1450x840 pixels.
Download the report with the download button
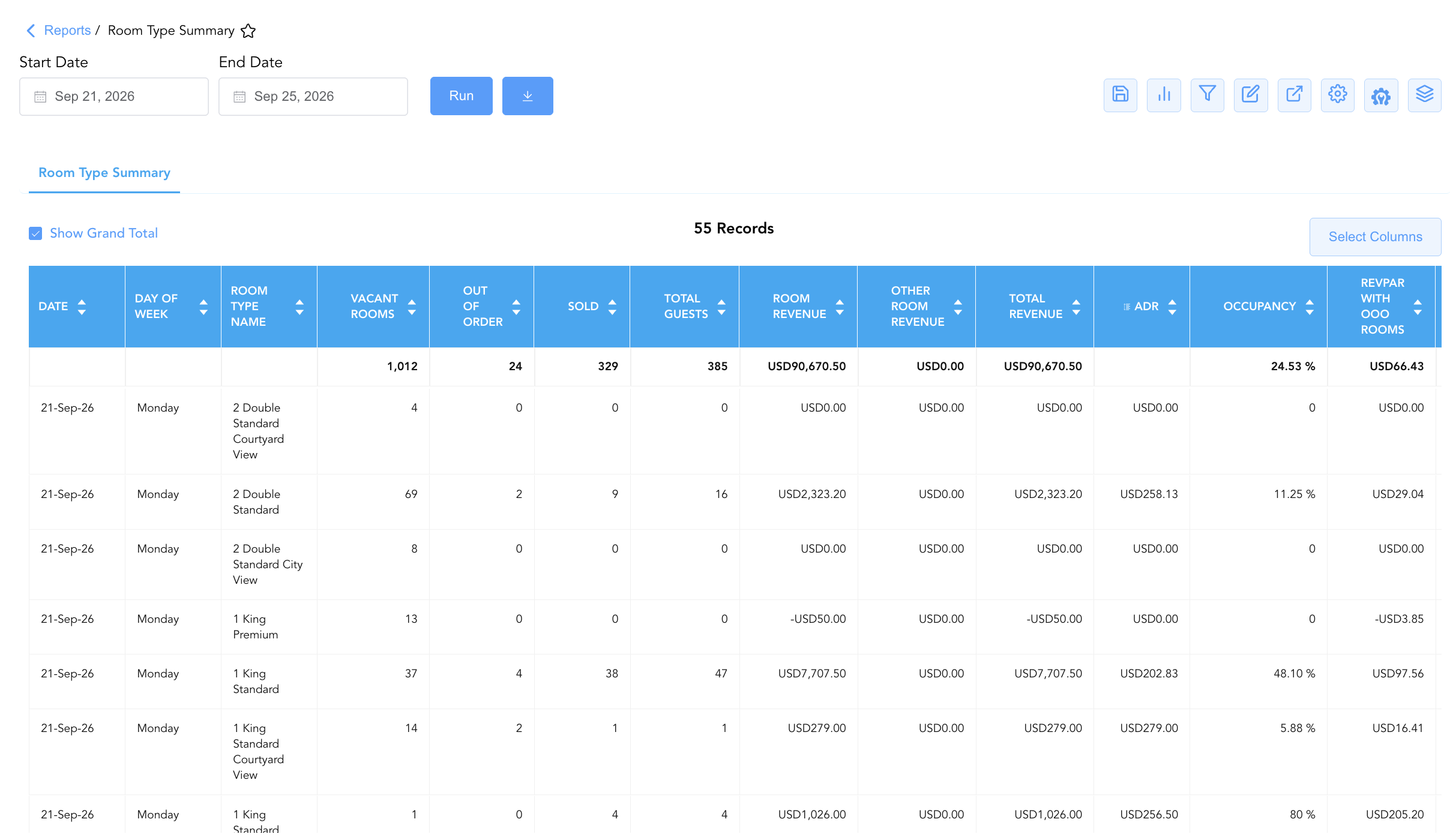tap(528, 96)
